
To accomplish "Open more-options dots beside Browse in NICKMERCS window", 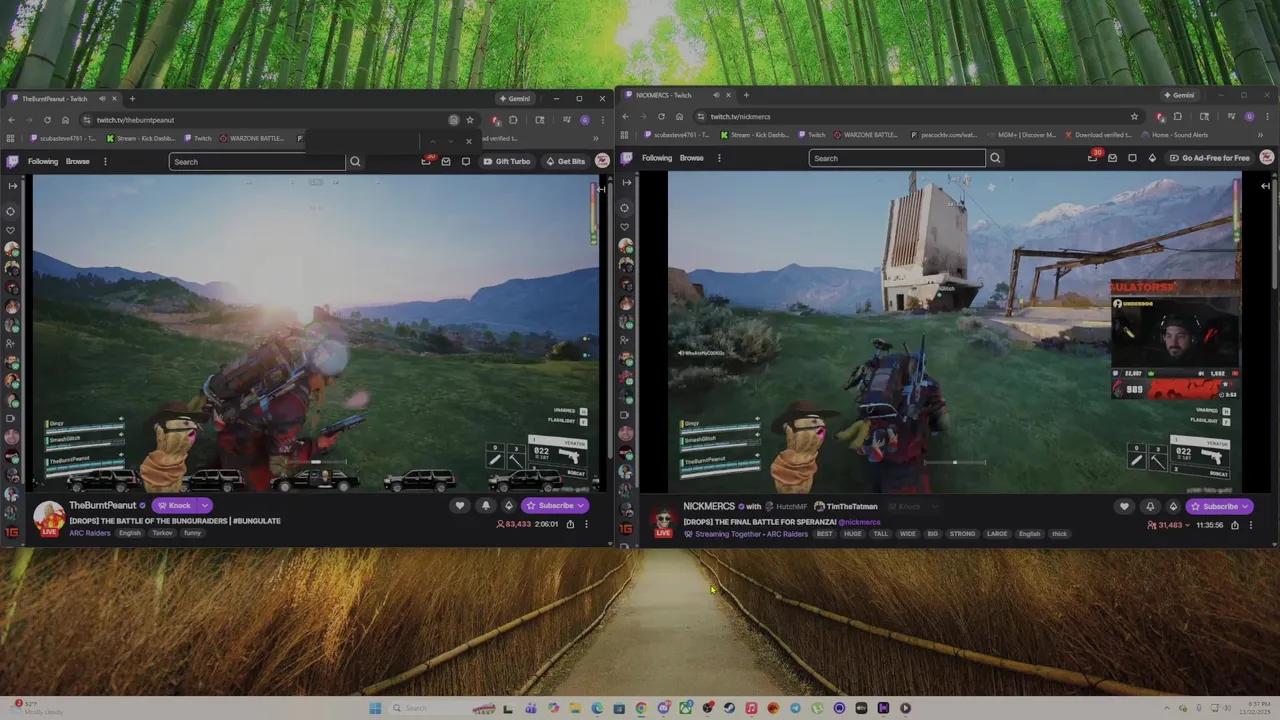I will pyautogui.click(x=718, y=158).
